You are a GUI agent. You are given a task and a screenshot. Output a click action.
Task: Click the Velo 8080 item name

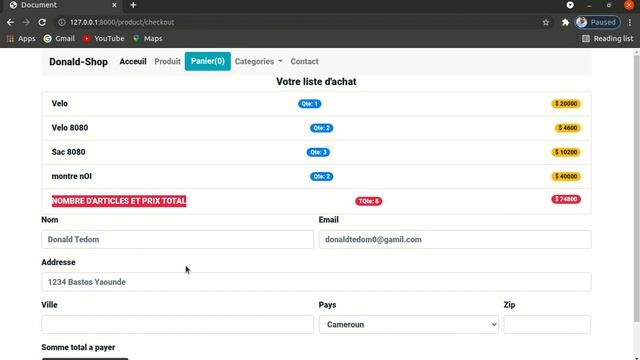coord(70,128)
